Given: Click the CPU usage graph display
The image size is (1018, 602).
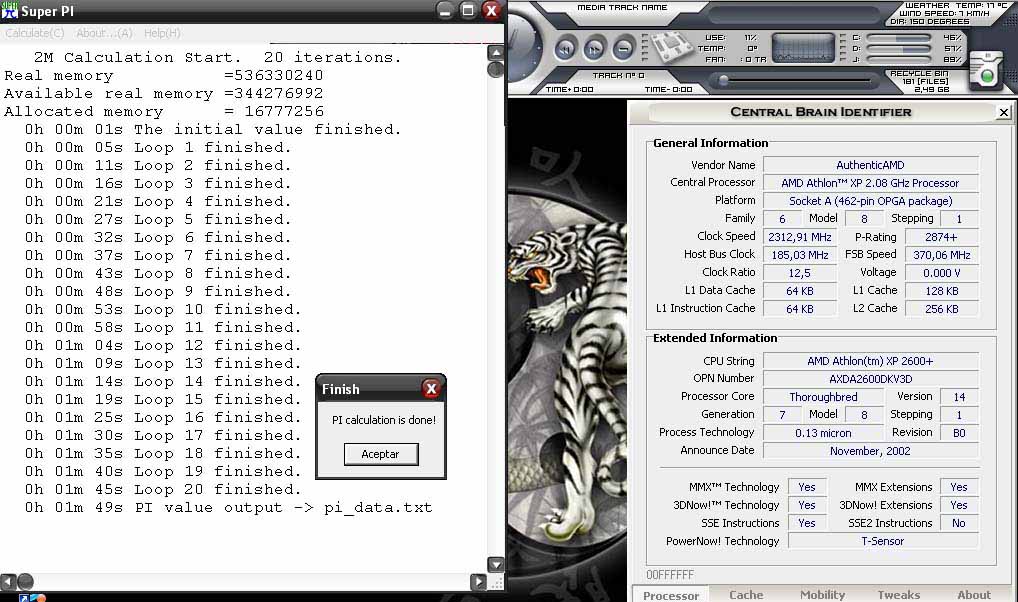Looking at the screenshot, I should tap(802, 48).
